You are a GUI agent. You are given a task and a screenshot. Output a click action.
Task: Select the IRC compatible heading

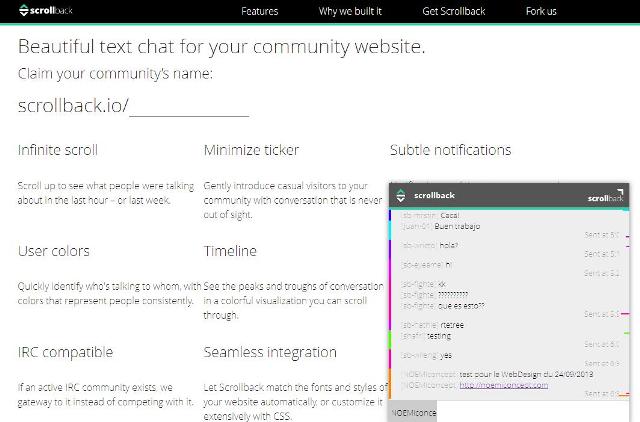65,352
